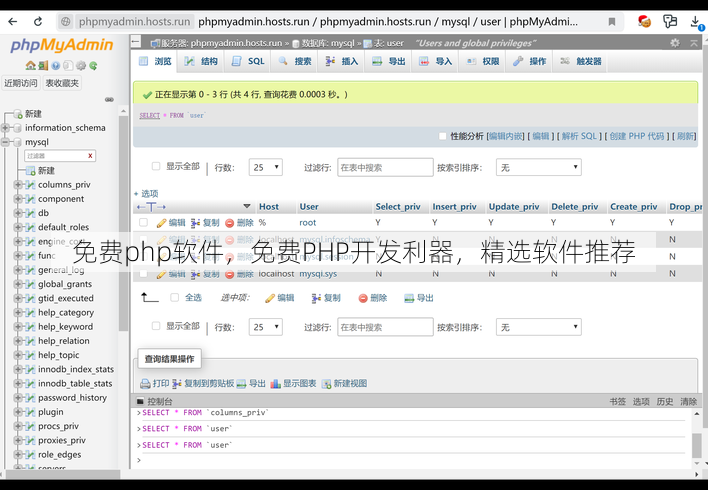Clear the table filter with red X
The image size is (708, 490).
click(x=90, y=156)
